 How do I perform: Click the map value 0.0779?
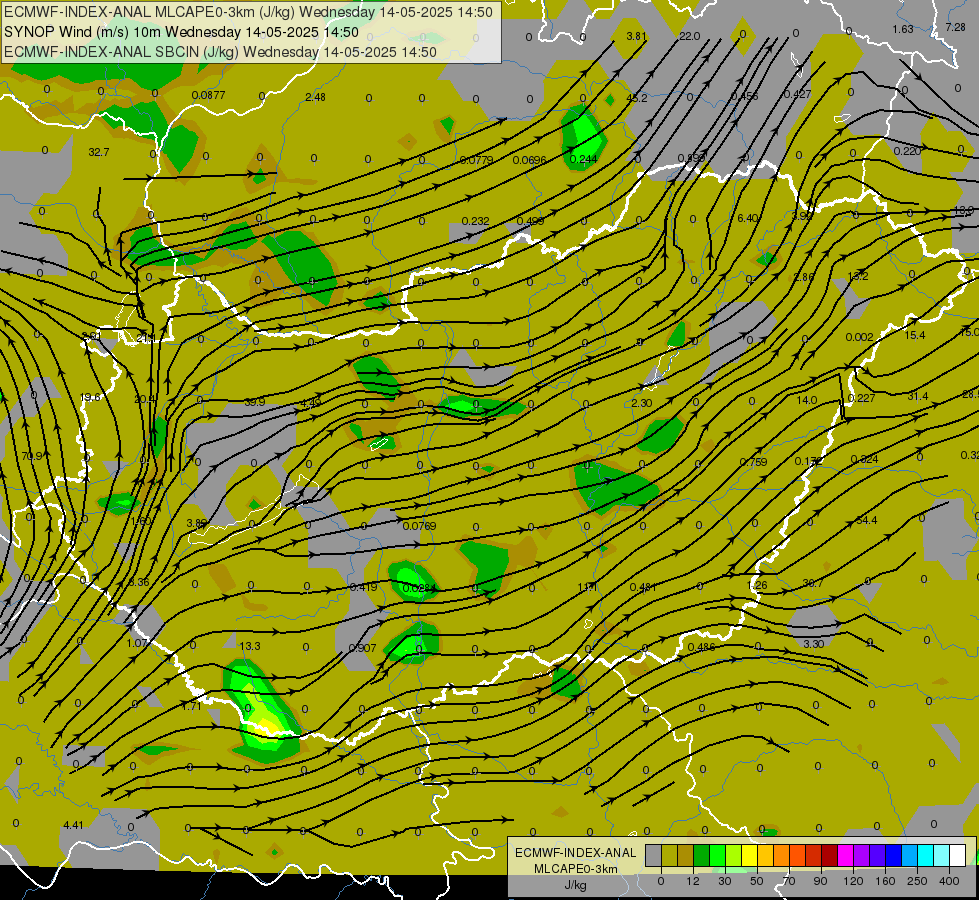476,160
